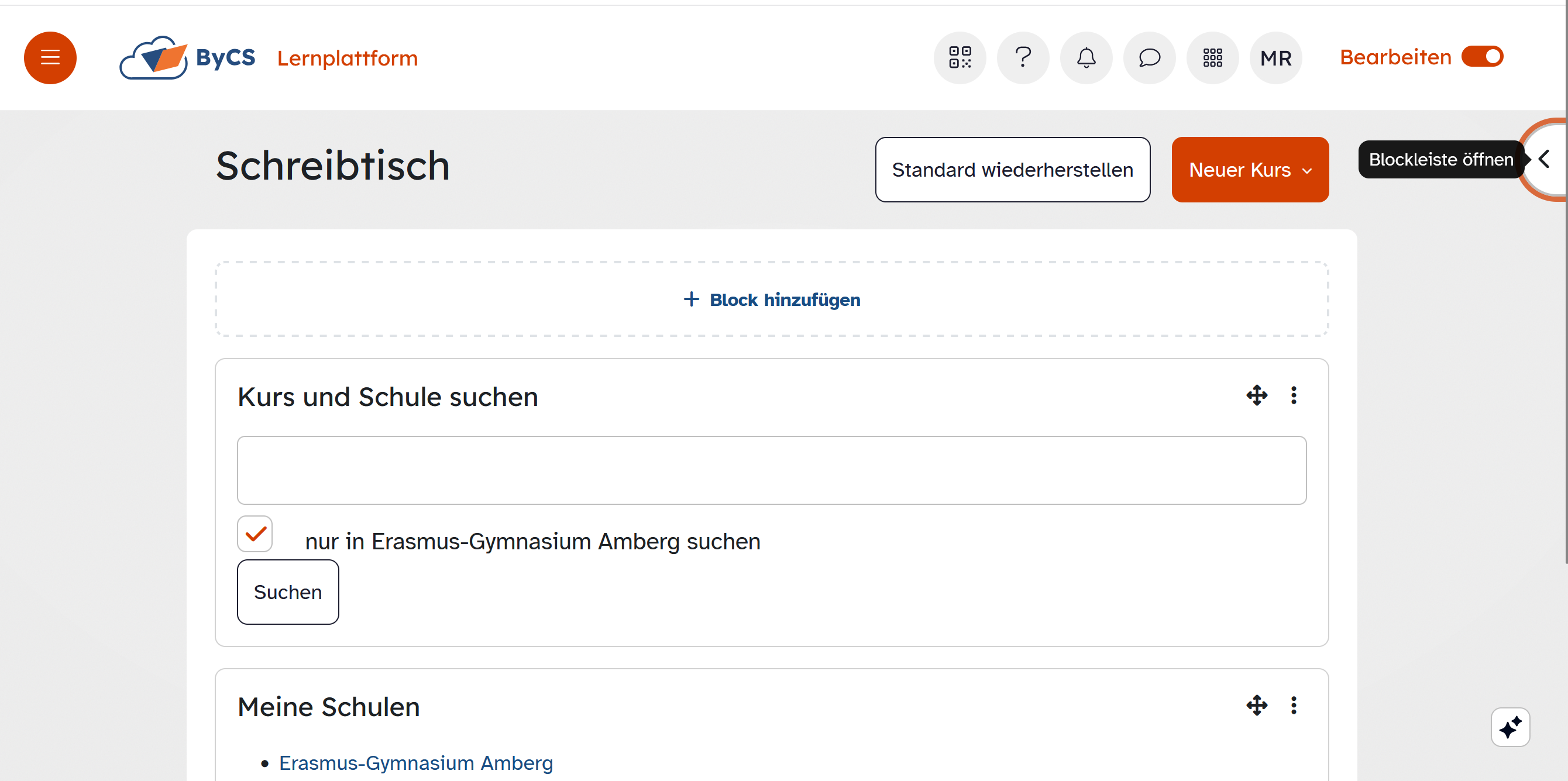The height and width of the screenshot is (781, 1568).
Task: Show notifications via the bell icon
Action: [x=1086, y=58]
